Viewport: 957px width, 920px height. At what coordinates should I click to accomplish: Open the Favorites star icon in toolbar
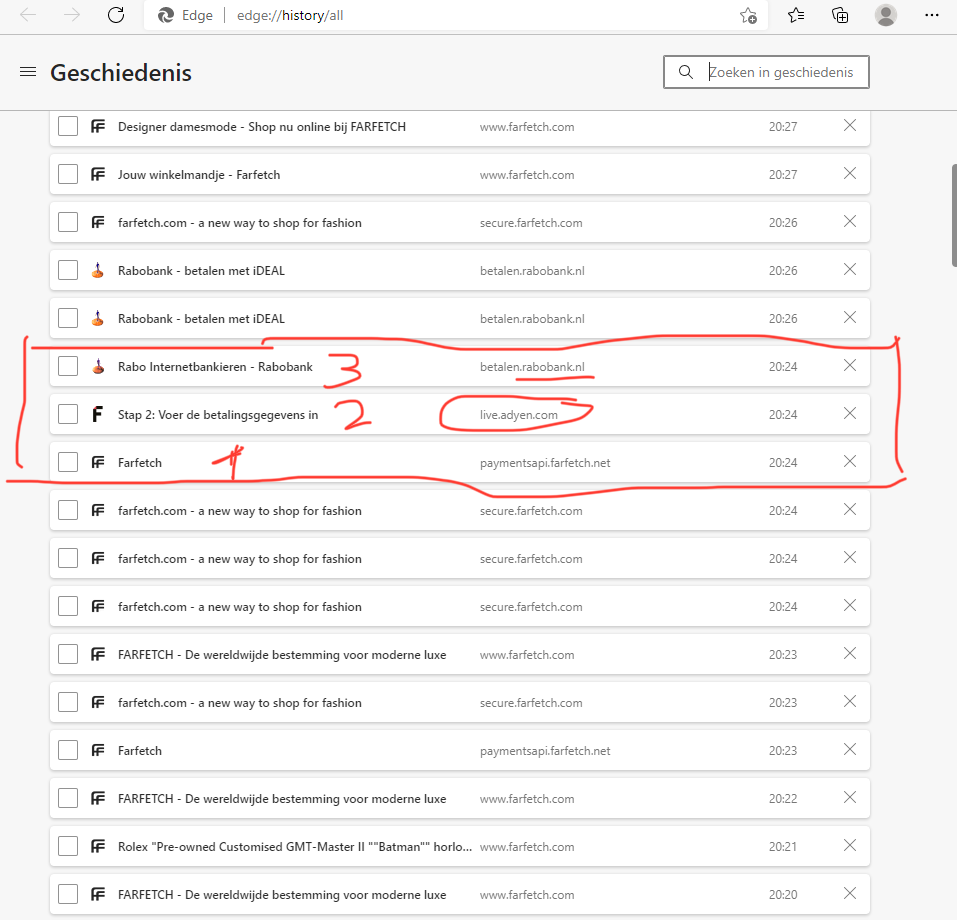pos(796,15)
